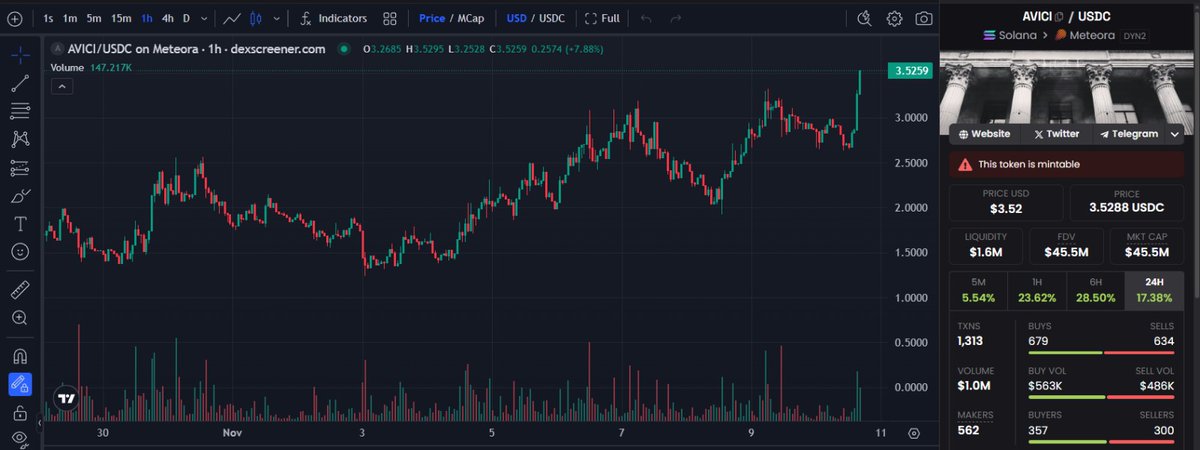Expand the timeframe dropdown arrow
The width and height of the screenshot is (1200, 450).
coord(205,18)
